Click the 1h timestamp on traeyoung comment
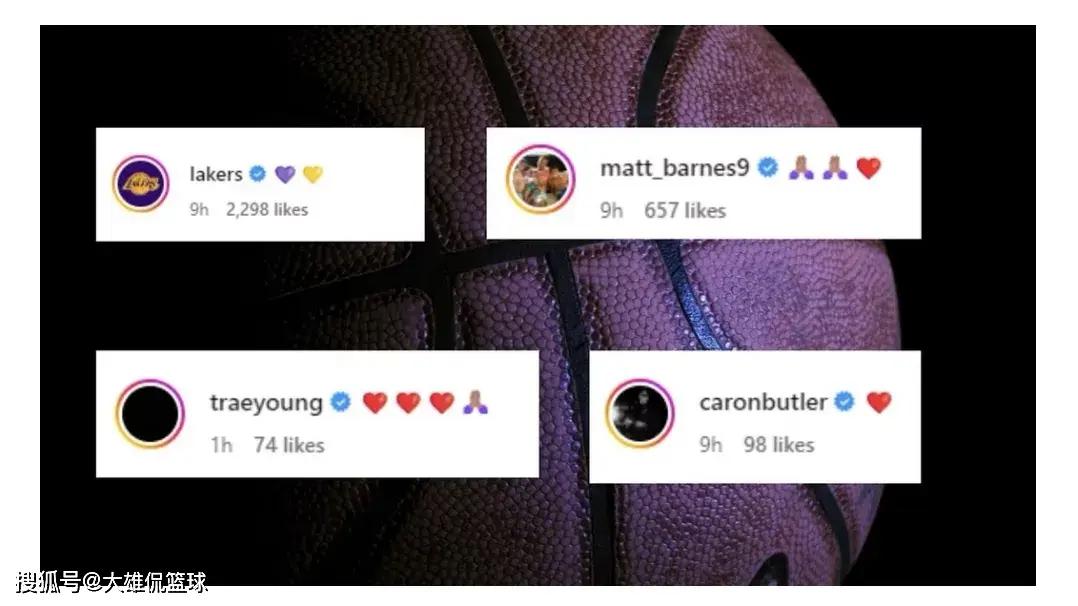This screenshot has width=1078, height=606. point(221,445)
